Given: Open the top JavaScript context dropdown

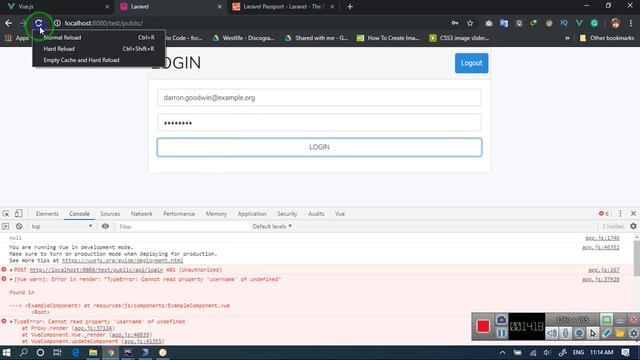Looking at the screenshot, I should (x=62, y=227).
